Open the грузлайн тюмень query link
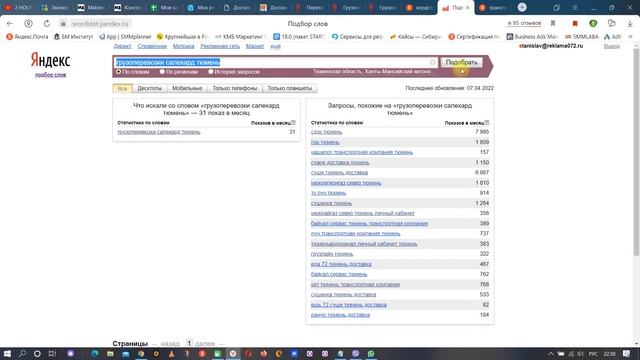The image size is (640, 360). (332, 254)
